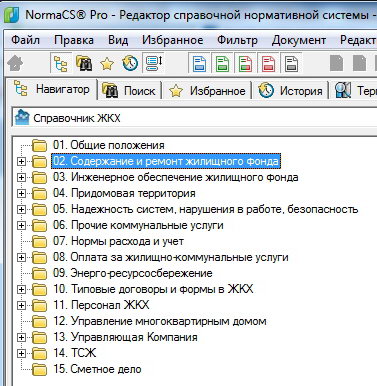This screenshot has width=377, height=386.
Task: Select 09. Энерго-ресурсосбережение
Action: point(133,273)
